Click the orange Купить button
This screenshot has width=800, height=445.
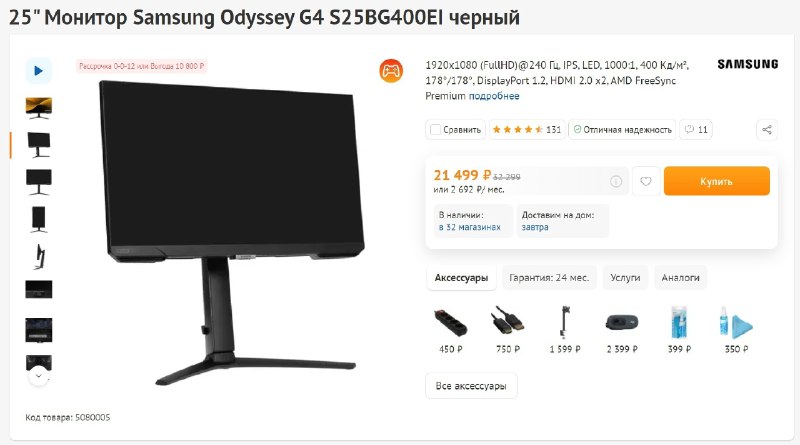(x=716, y=181)
